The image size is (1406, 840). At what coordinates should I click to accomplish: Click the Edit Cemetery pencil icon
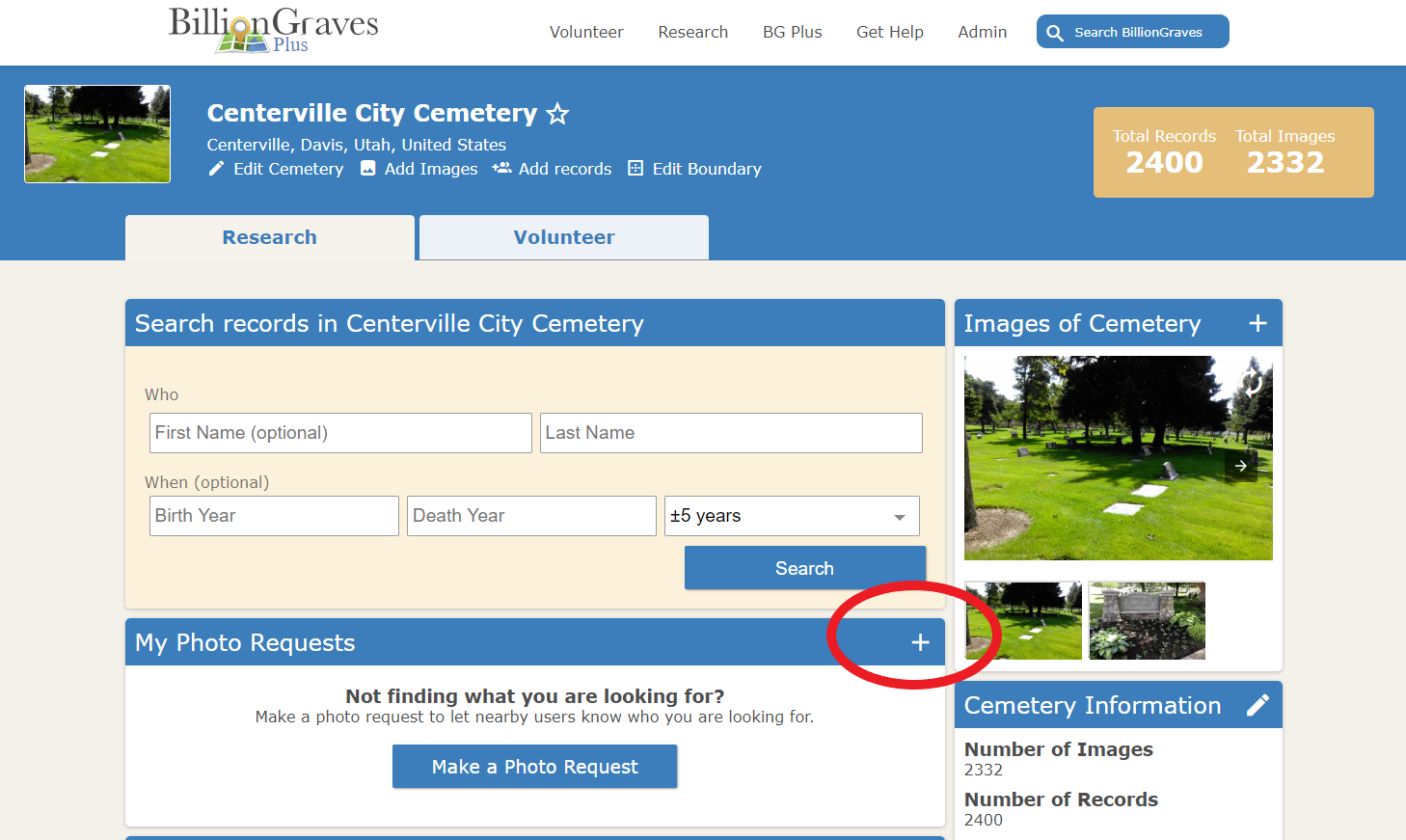point(216,169)
